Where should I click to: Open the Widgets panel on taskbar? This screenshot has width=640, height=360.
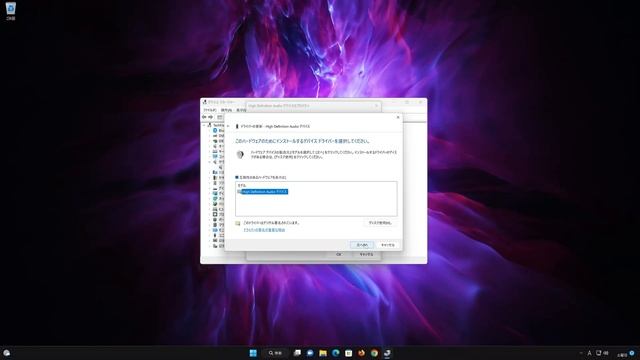[x=7, y=353]
